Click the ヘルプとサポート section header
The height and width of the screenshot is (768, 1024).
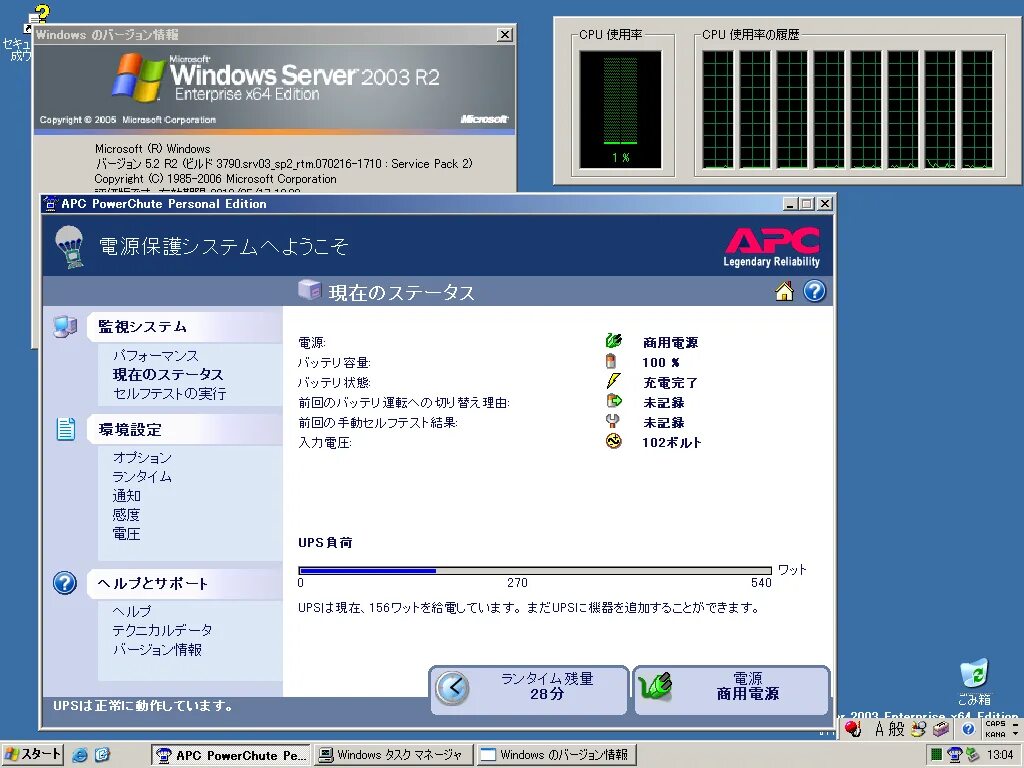point(184,583)
